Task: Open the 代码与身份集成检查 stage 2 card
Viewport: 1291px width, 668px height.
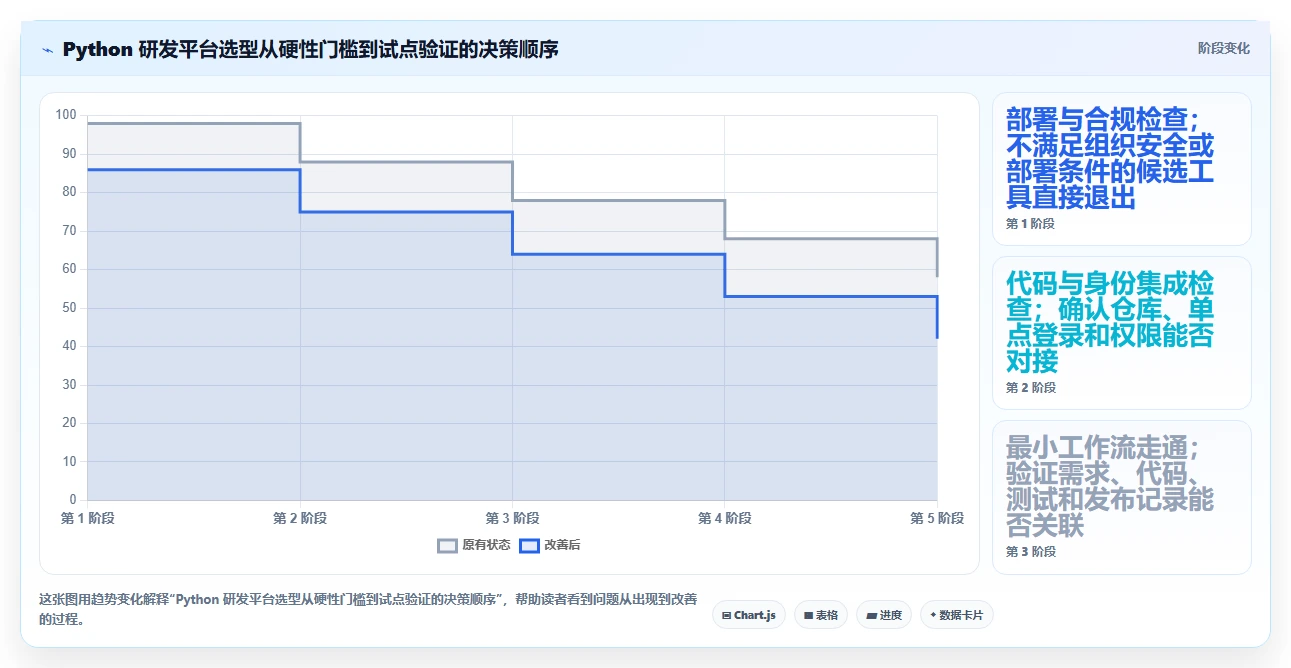Action: [x=1121, y=333]
